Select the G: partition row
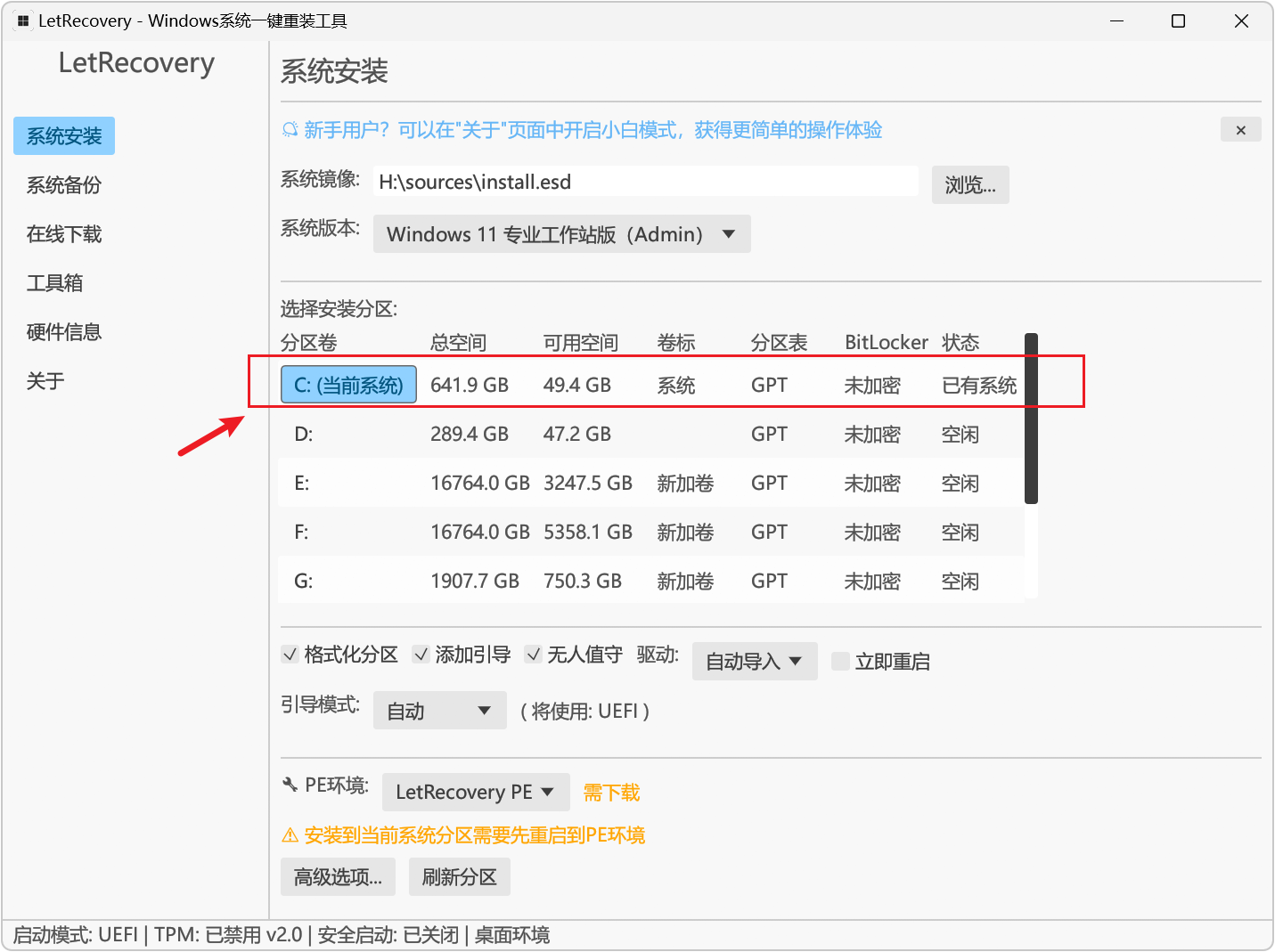This screenshot has height=952, width=1275. click(652, 581)
